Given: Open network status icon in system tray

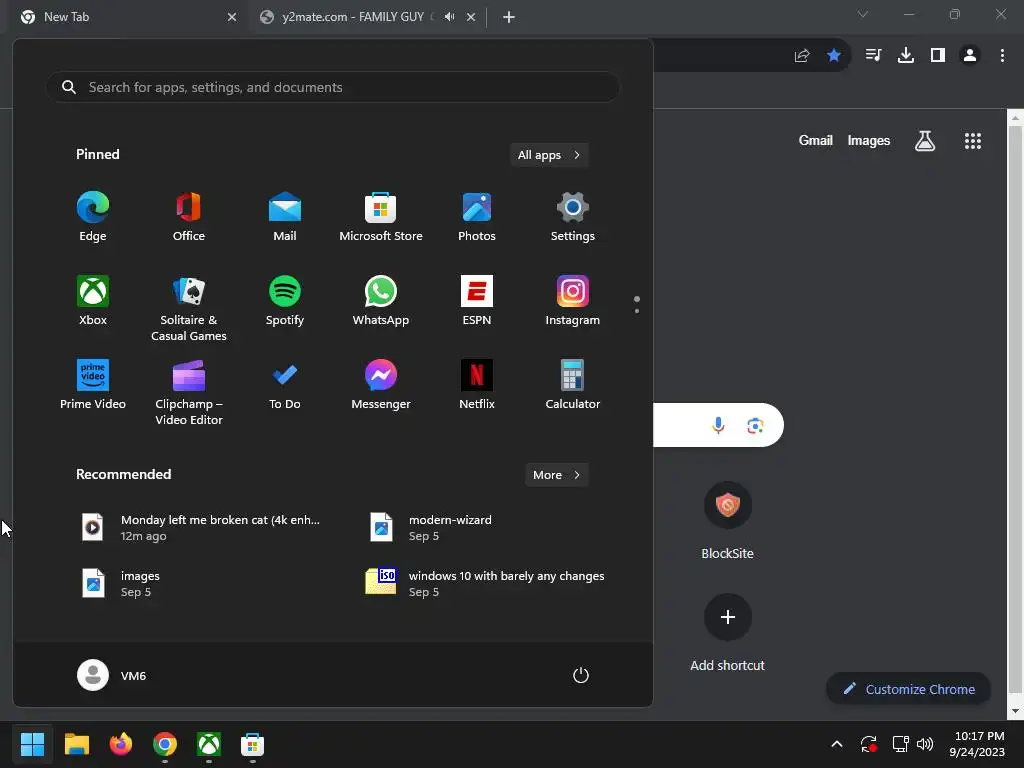Looking at the screenshot, I should point(900,744).
